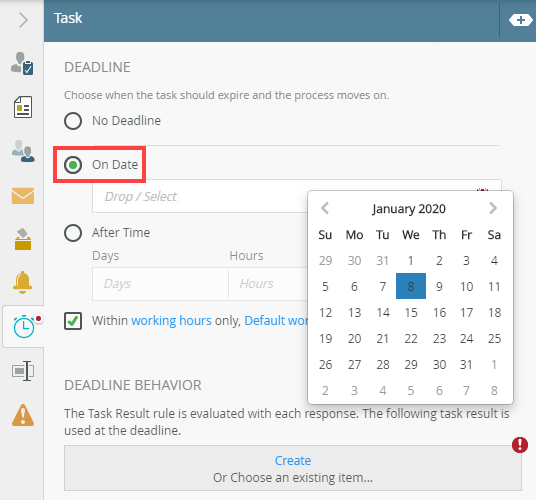
Task: Click the Days input field
Action: coord(160,284)
